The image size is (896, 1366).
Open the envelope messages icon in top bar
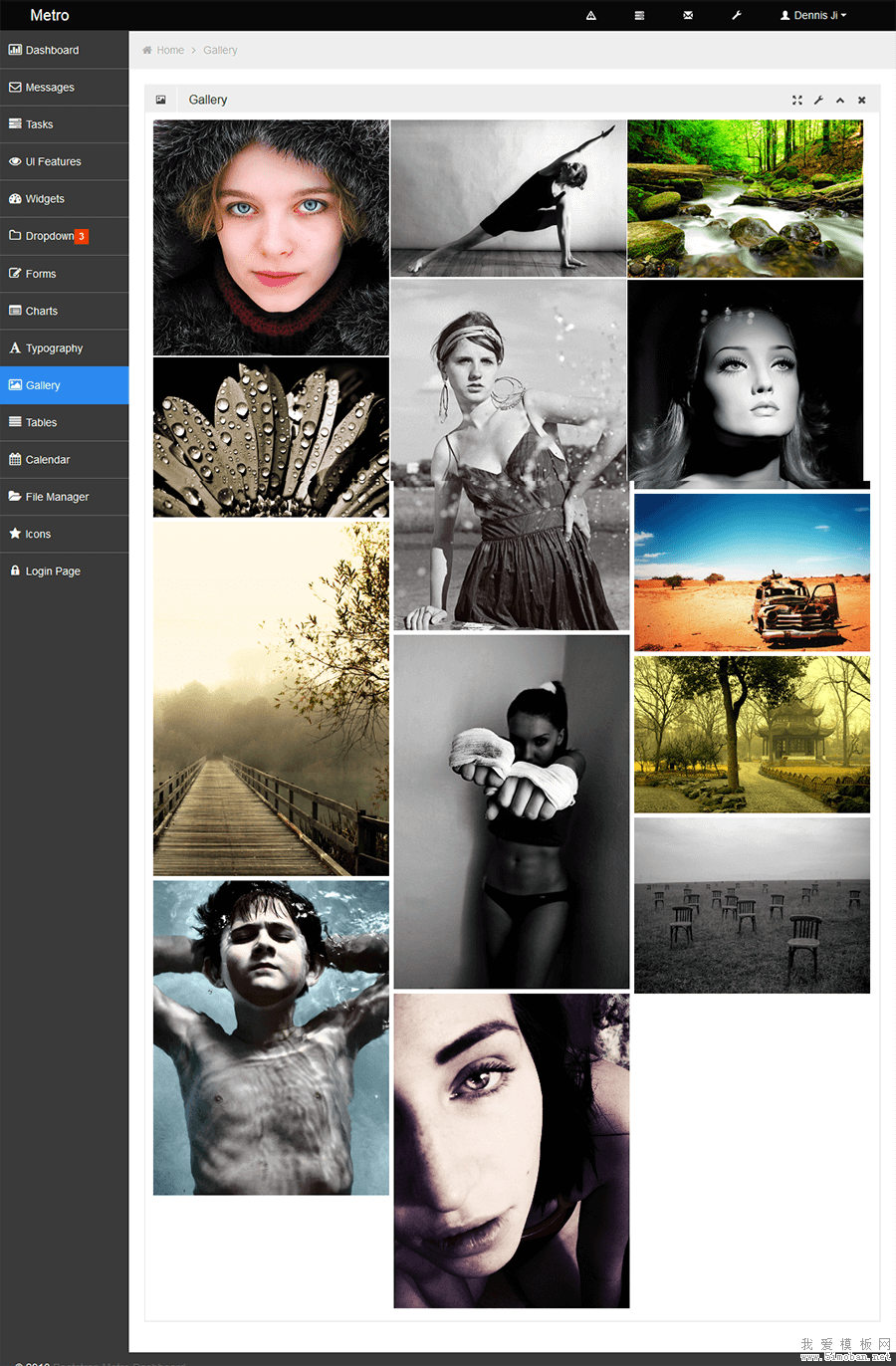point(688,16)
